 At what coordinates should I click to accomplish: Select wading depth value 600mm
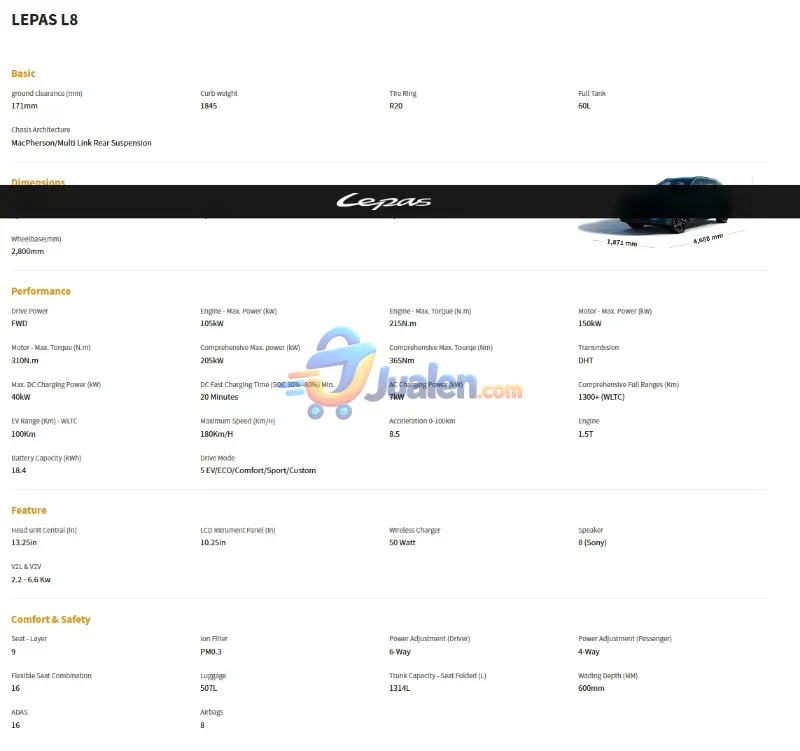coord(591,688)
